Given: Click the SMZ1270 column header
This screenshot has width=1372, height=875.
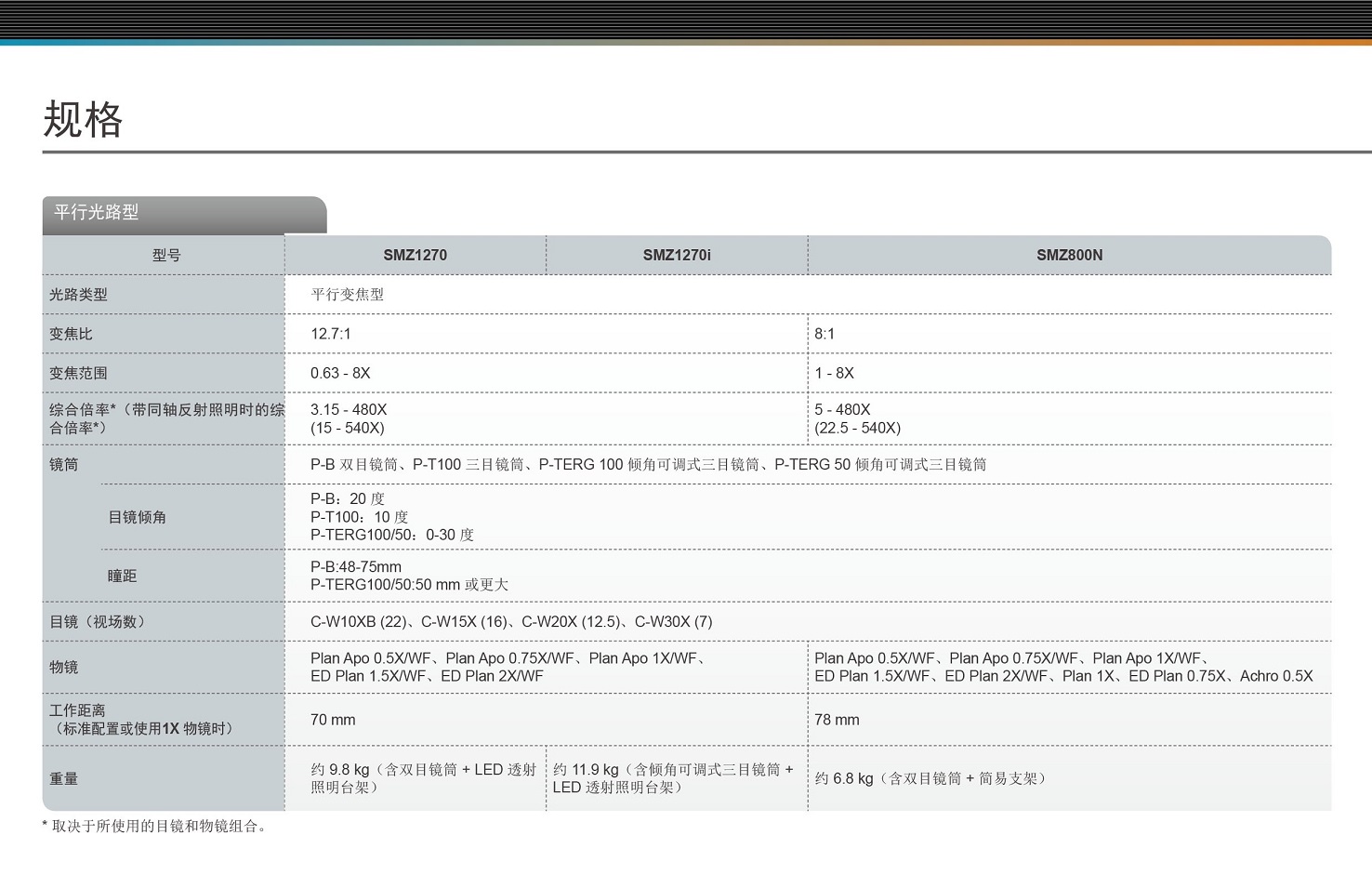Looking at the screenshot, I should (416, 255).
